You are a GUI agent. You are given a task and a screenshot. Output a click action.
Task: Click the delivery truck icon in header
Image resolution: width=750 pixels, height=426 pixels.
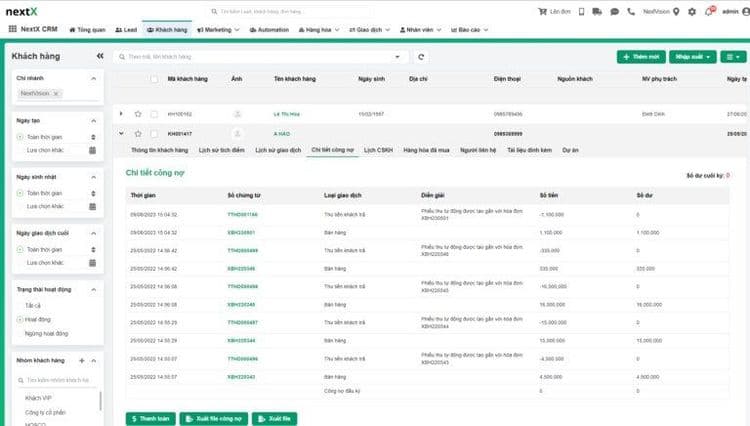tap(597, 12)
